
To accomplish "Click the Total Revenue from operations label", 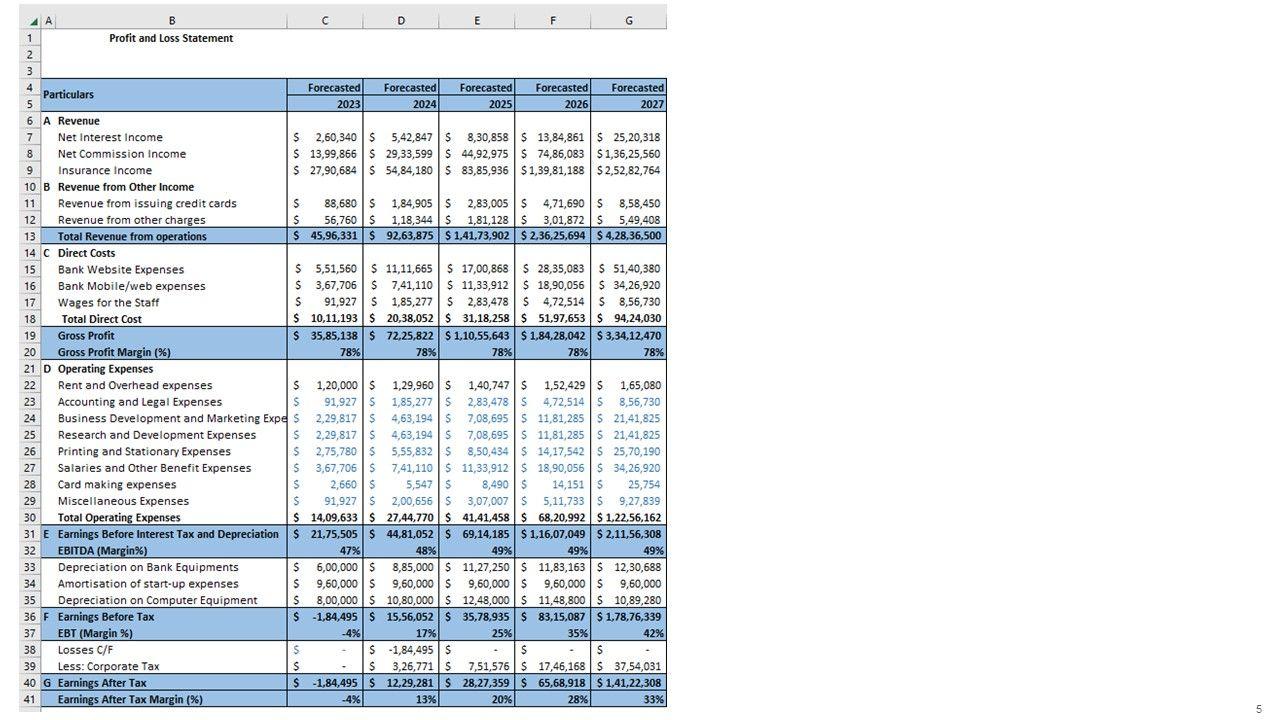I will coord(132,236).
